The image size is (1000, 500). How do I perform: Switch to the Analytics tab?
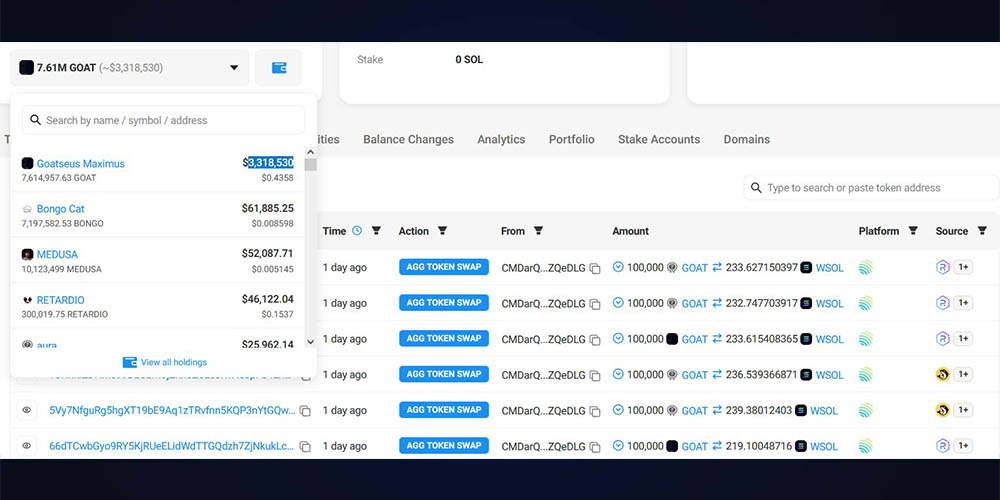pos(501,140)
